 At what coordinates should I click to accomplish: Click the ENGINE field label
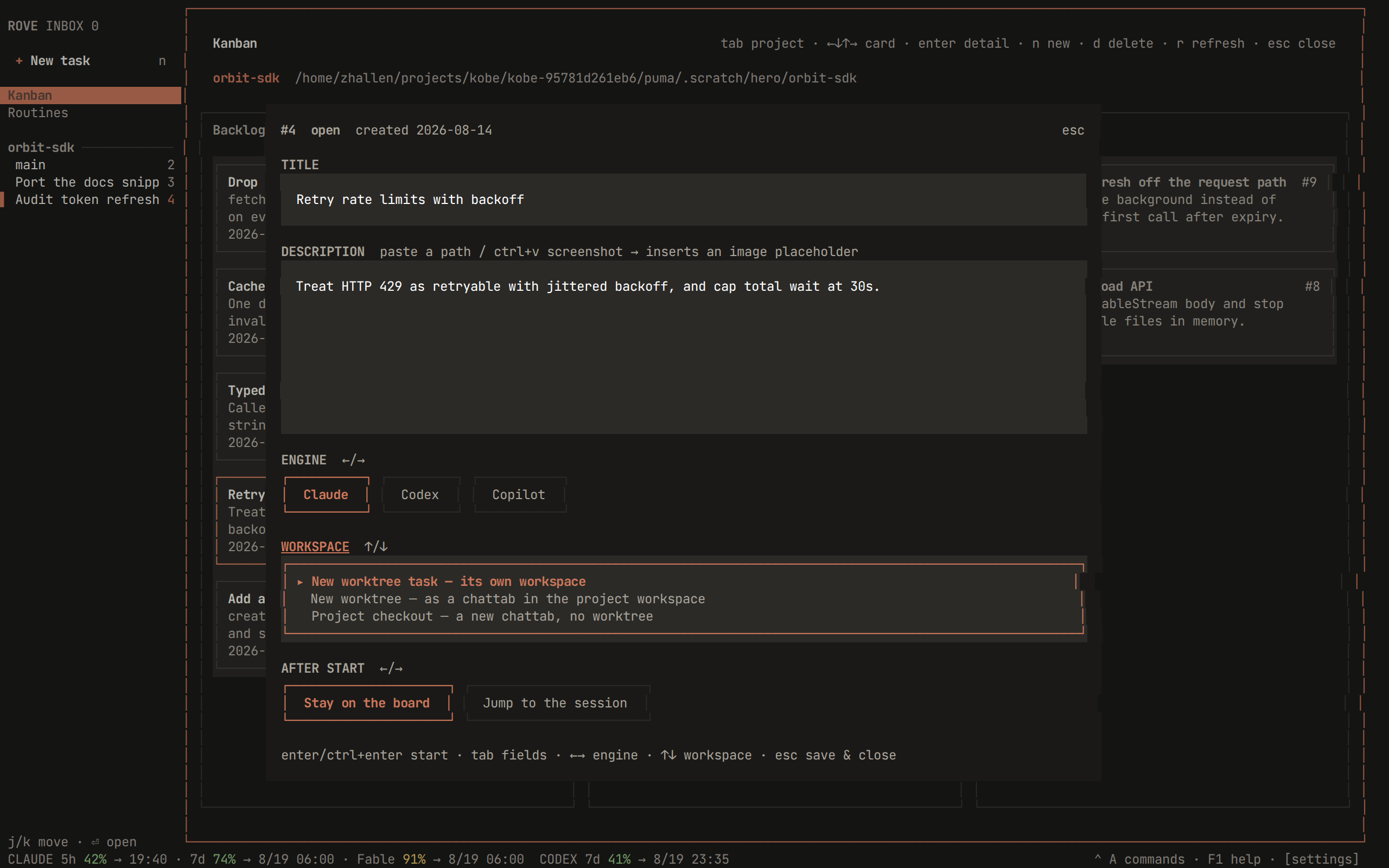tap(304, 460)
